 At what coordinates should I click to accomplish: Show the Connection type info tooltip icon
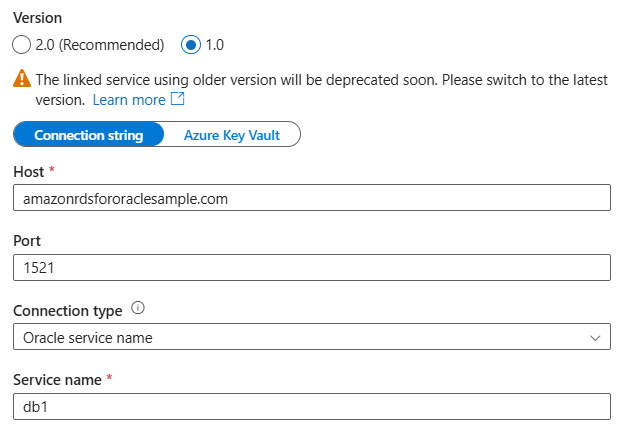pos(138,310)
